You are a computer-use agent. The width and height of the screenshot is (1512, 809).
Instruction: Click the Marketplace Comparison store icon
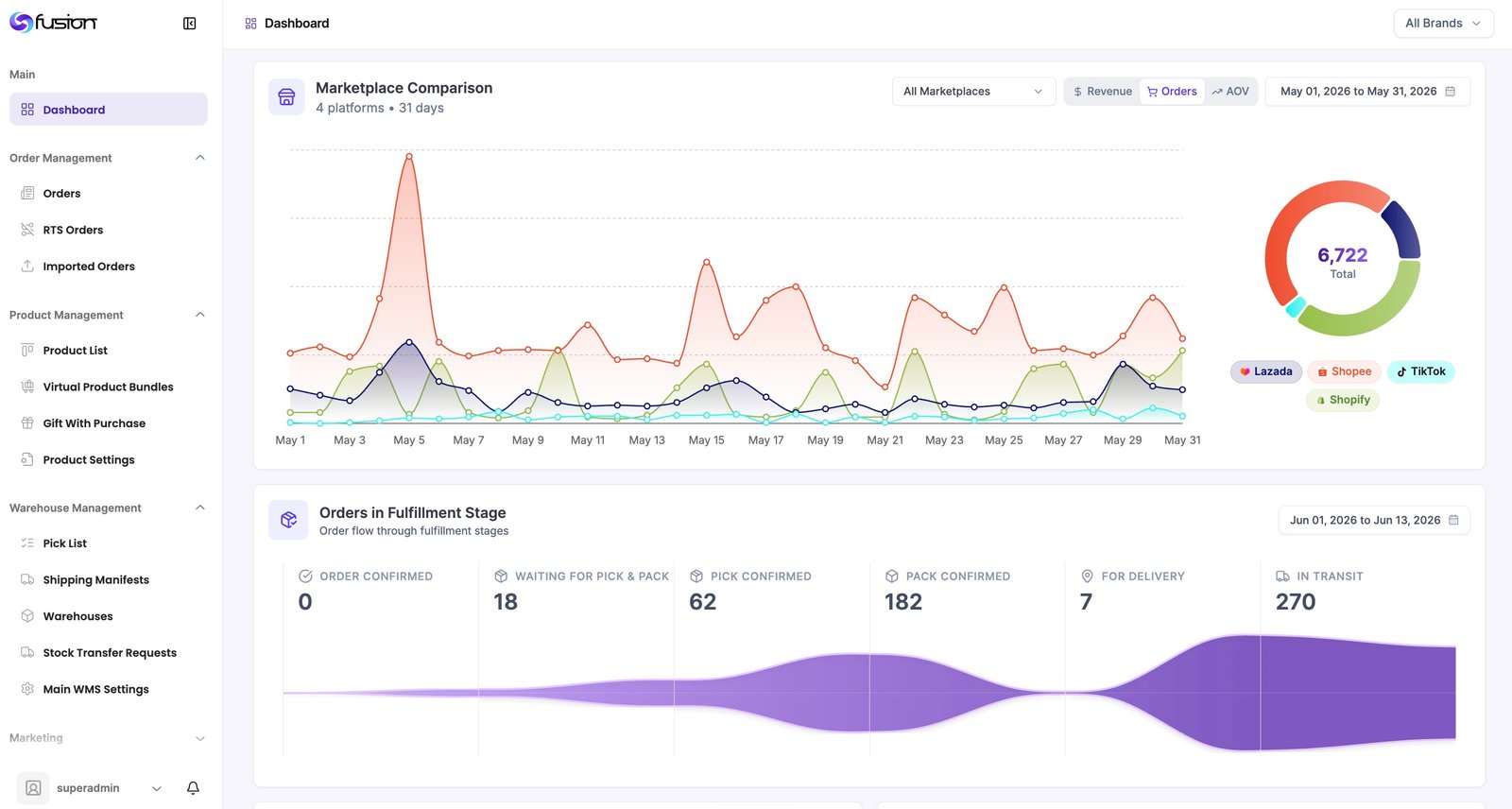286,96
